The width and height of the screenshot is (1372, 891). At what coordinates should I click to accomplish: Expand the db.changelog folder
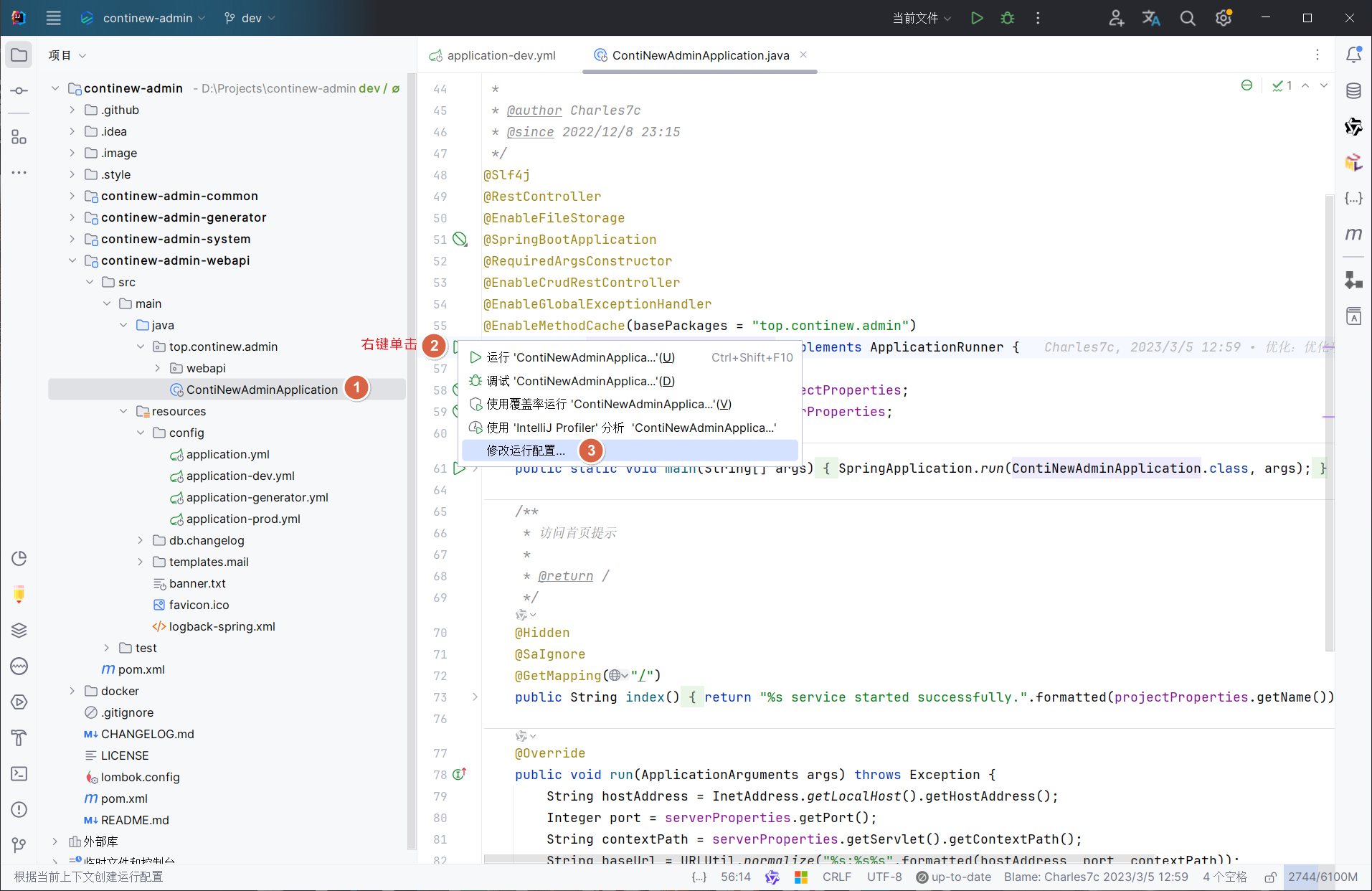pos(141,540)
